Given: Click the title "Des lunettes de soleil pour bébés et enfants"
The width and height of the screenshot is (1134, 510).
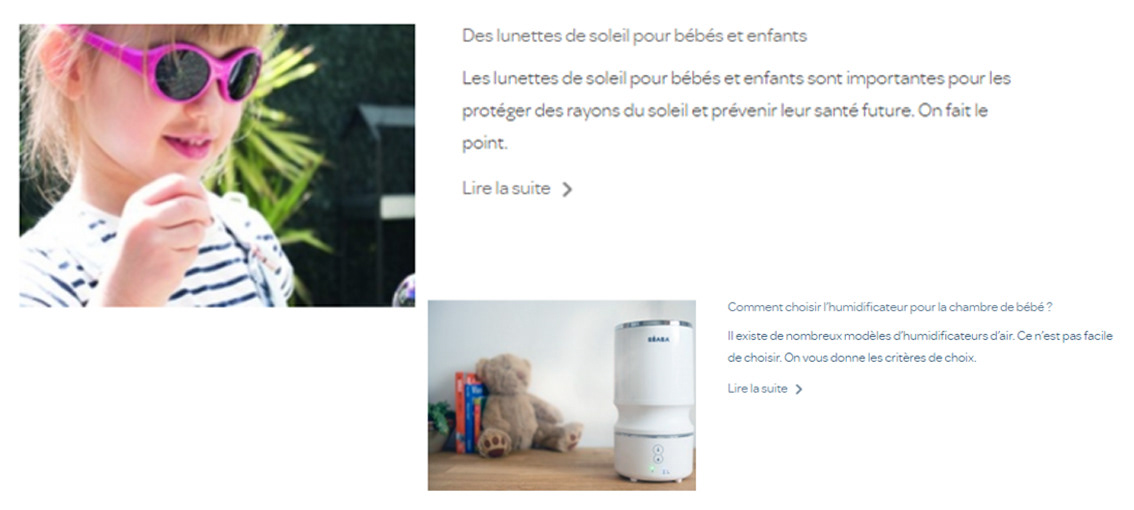Looking at the screenshot, I should click(x=634, y=35).
